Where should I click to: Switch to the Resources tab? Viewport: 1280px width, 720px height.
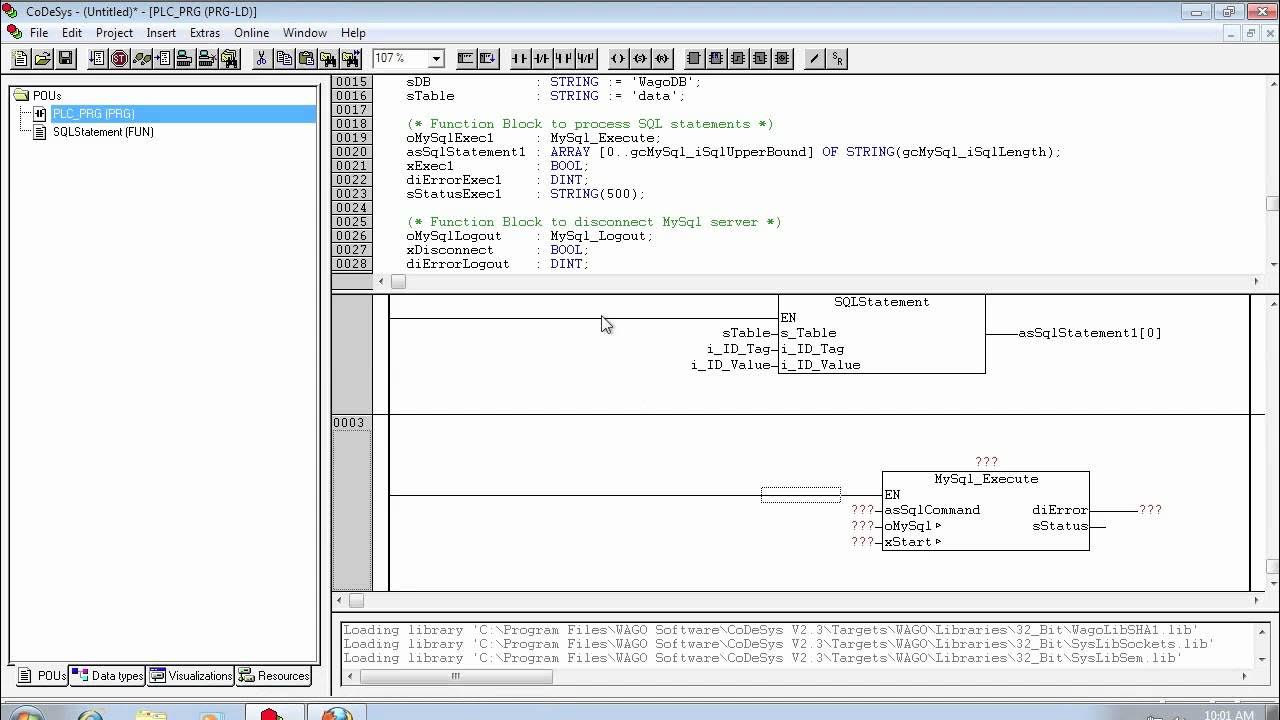[x=274, y=676]
